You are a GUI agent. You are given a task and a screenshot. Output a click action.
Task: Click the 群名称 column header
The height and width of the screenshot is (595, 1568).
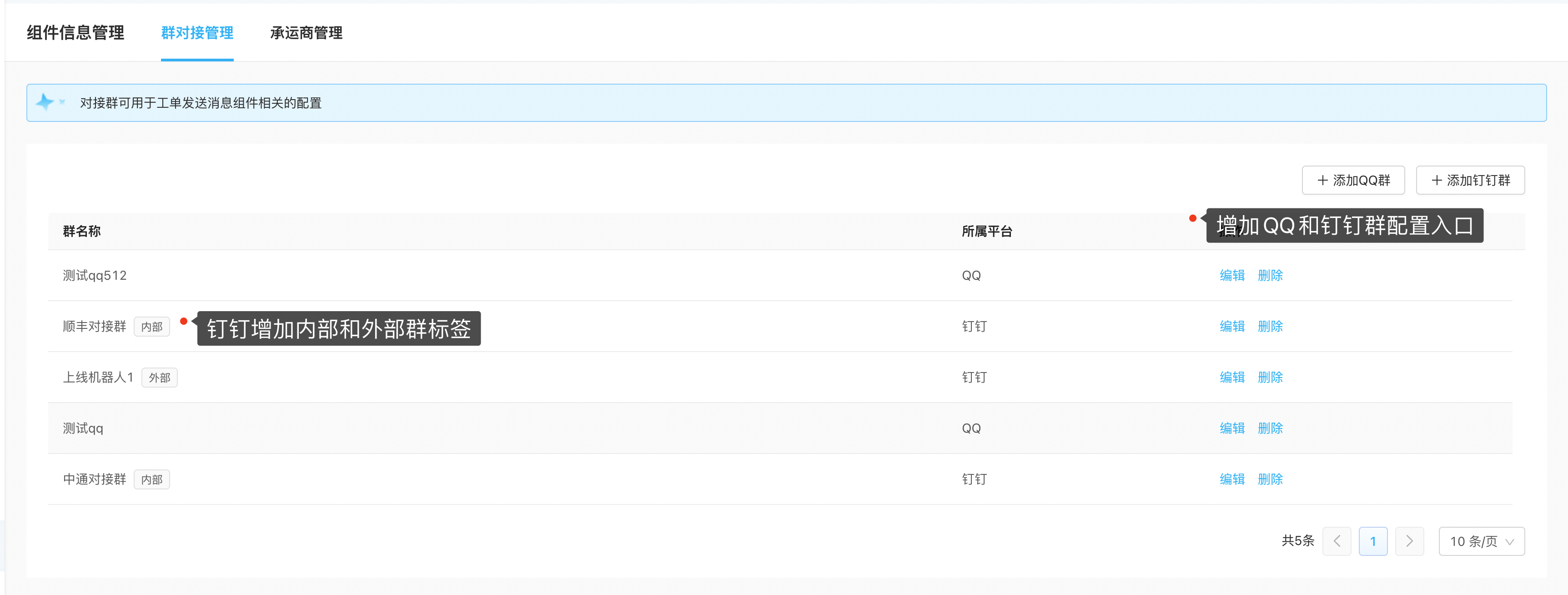81,231
